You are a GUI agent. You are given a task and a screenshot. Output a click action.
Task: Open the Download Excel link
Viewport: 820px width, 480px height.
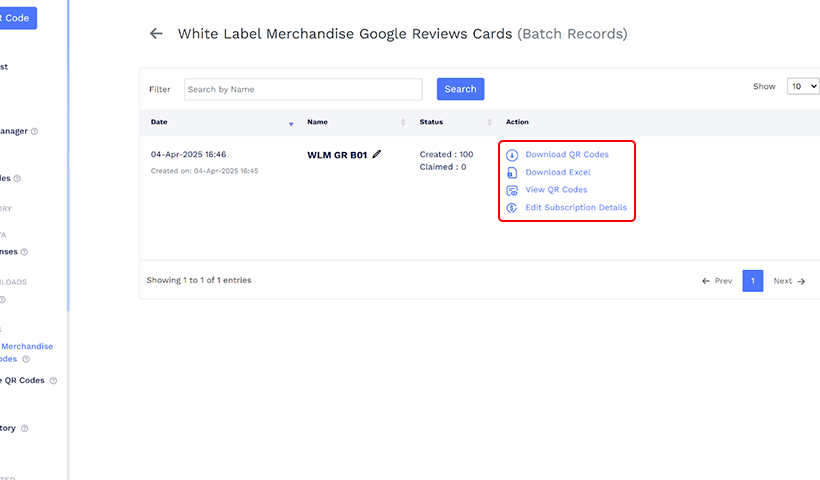click(x=557, y=173)
